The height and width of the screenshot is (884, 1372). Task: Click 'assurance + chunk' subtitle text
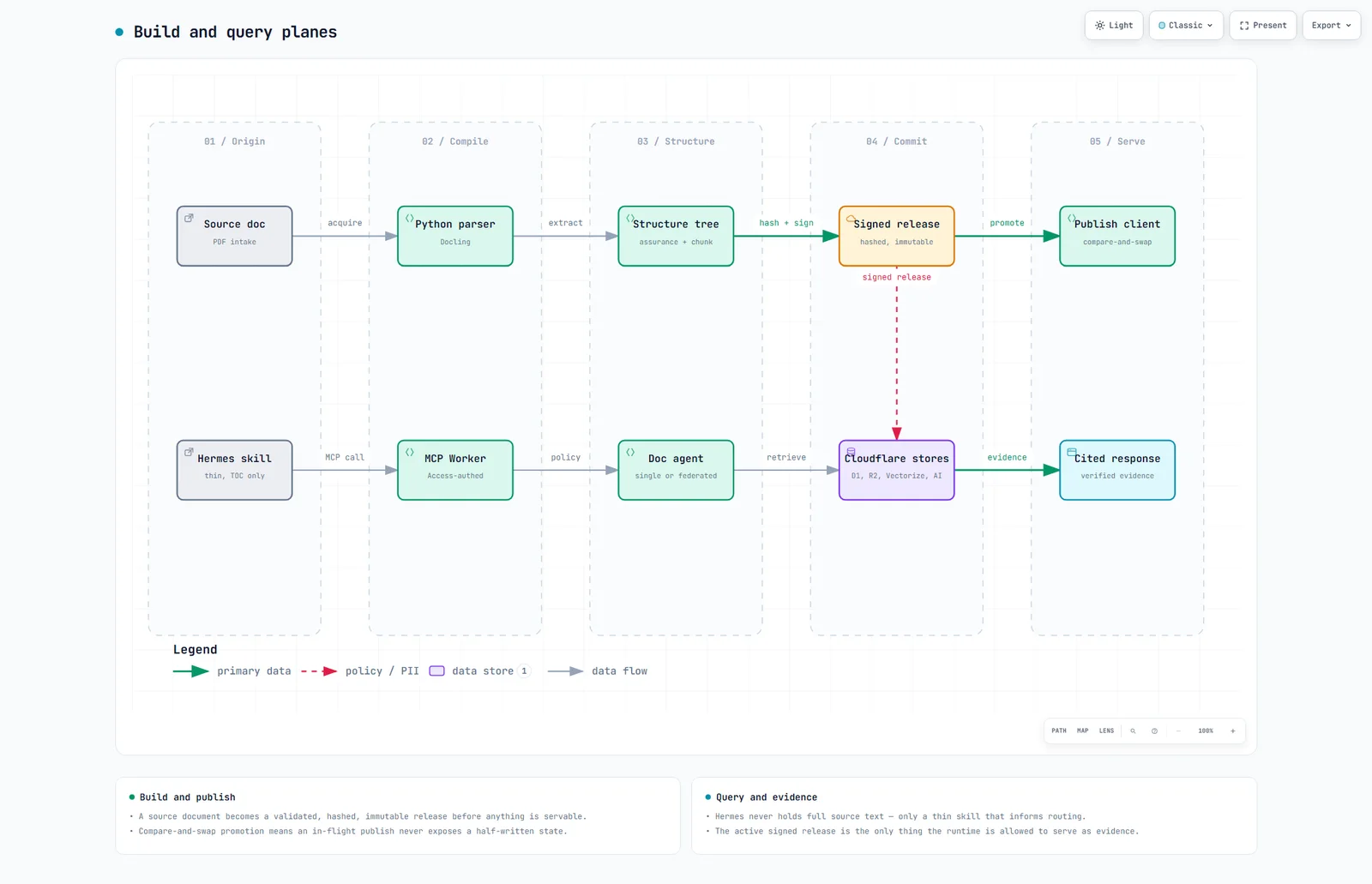[676, 242]
